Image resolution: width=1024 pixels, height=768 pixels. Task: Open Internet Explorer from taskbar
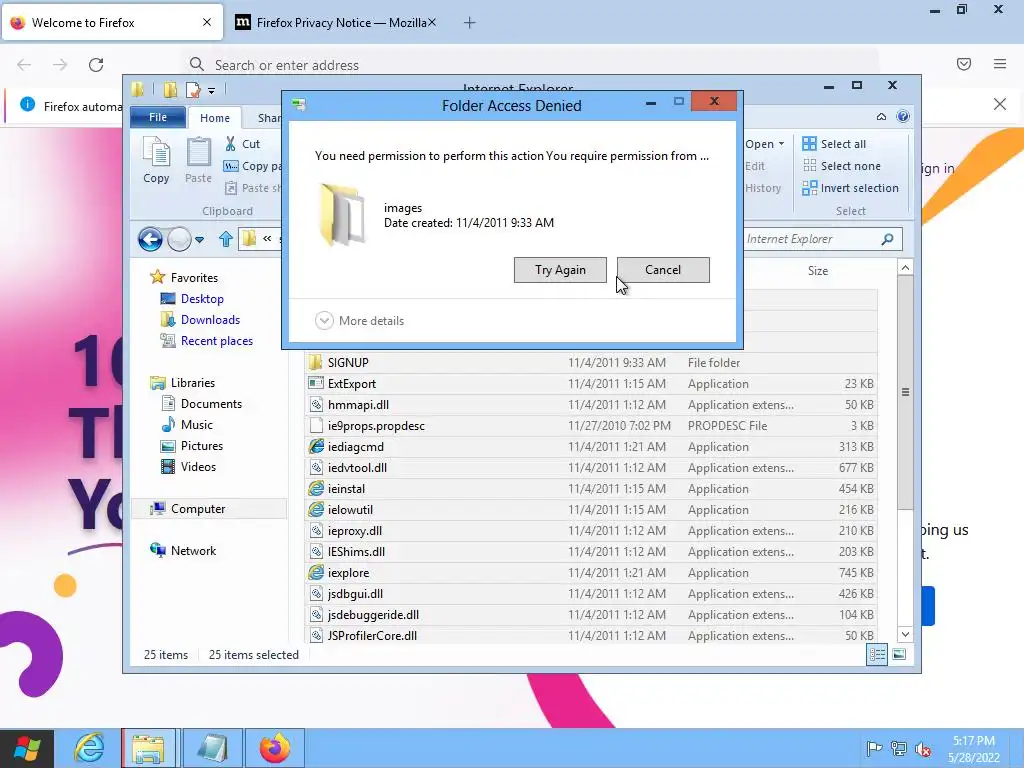tap(89, 748)
